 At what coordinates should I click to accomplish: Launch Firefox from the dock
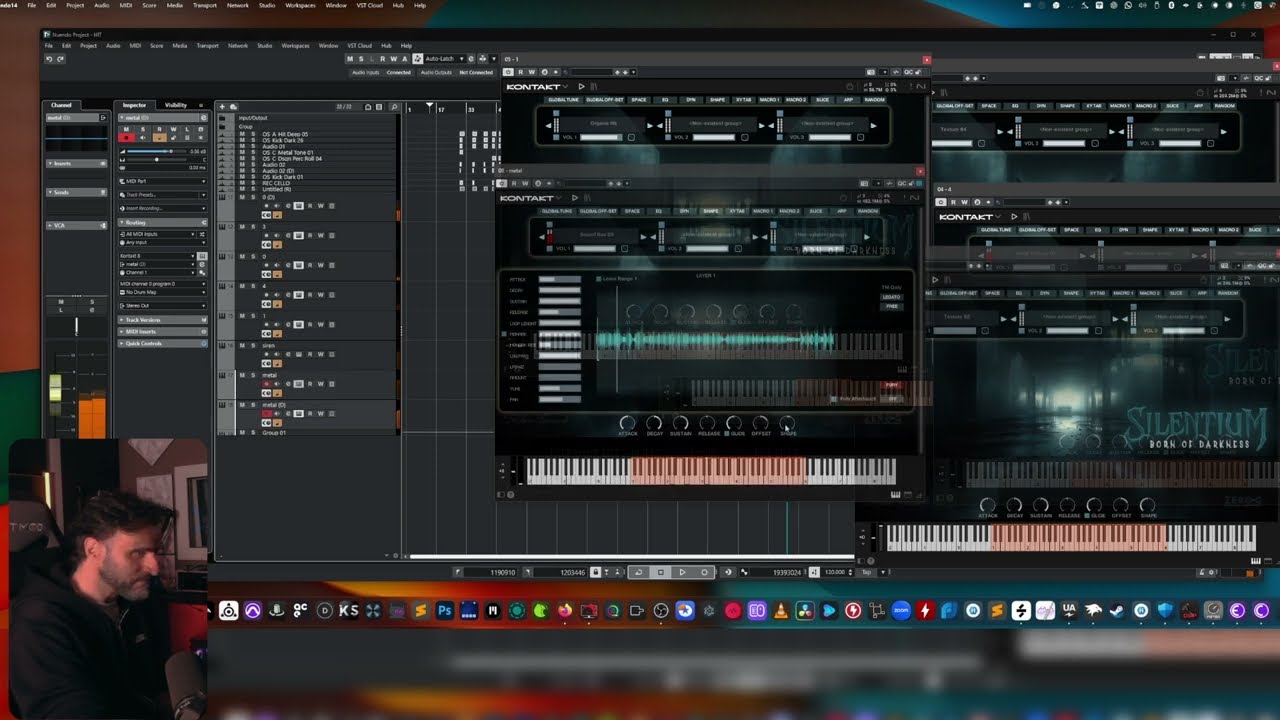point(565,610)
